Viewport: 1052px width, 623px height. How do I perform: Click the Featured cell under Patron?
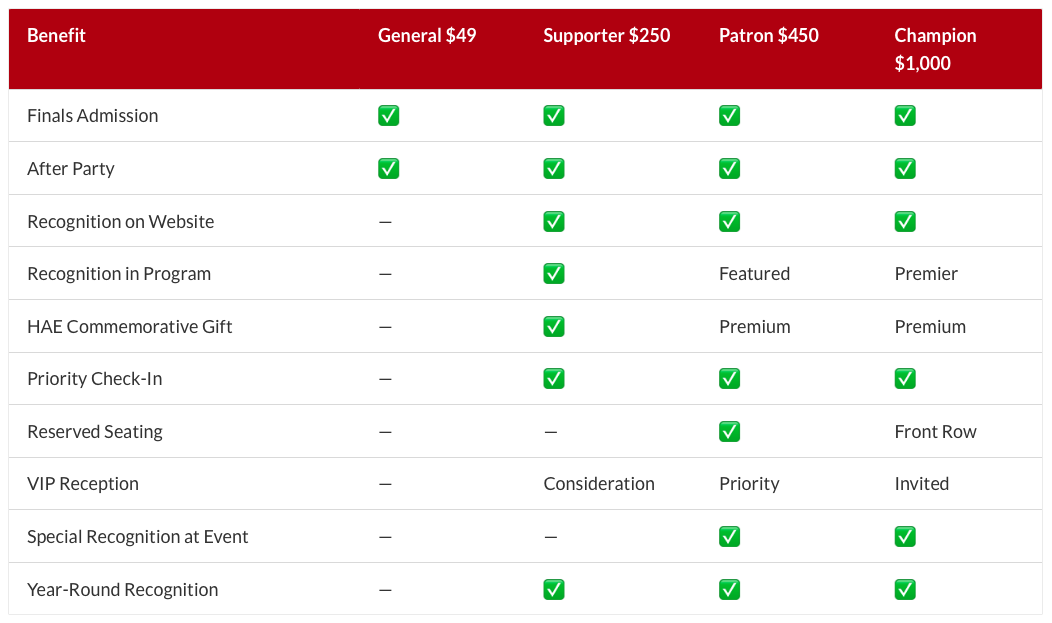point(754,274)
